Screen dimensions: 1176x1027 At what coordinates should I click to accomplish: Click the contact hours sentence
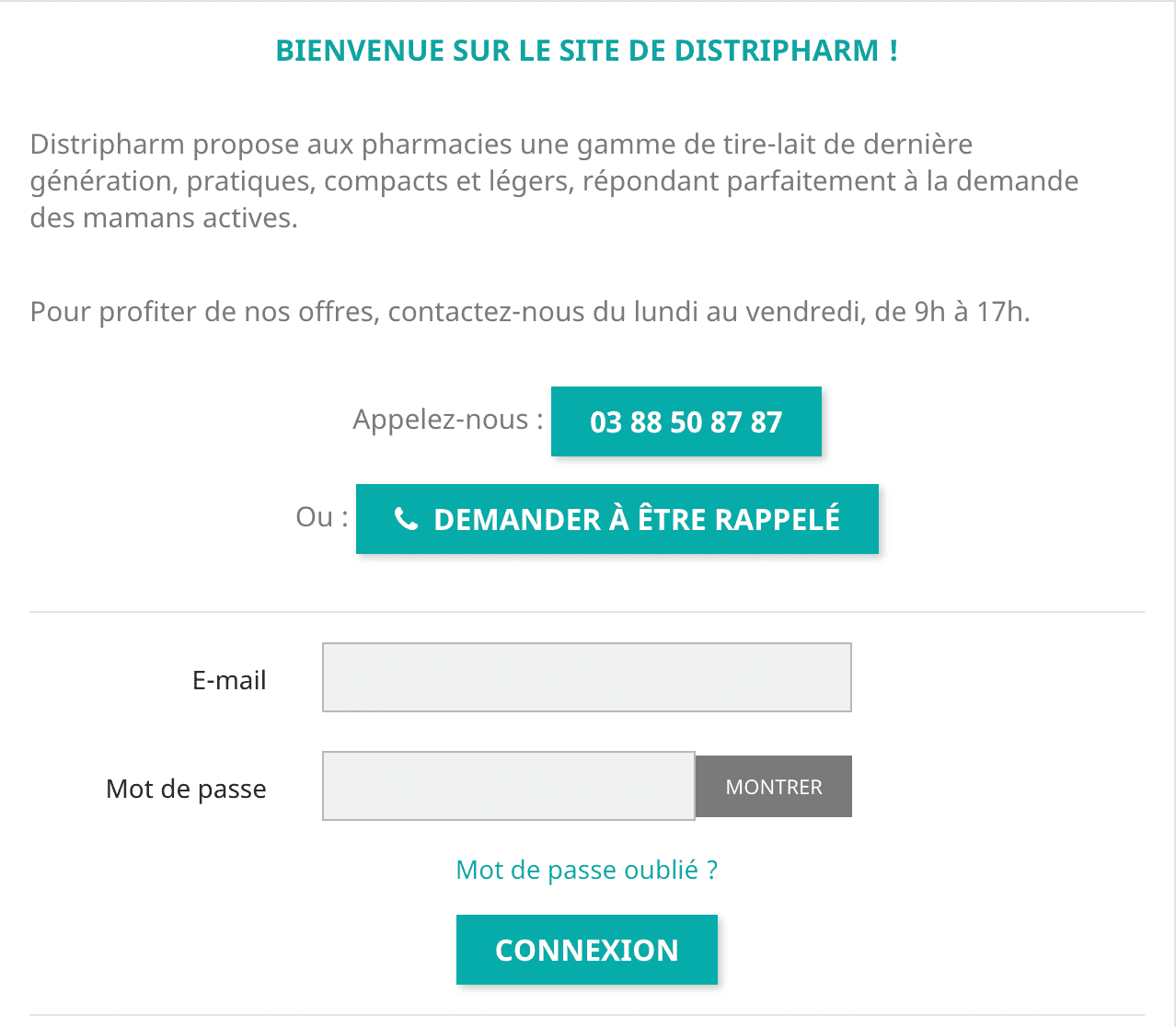tap(530, 312)
